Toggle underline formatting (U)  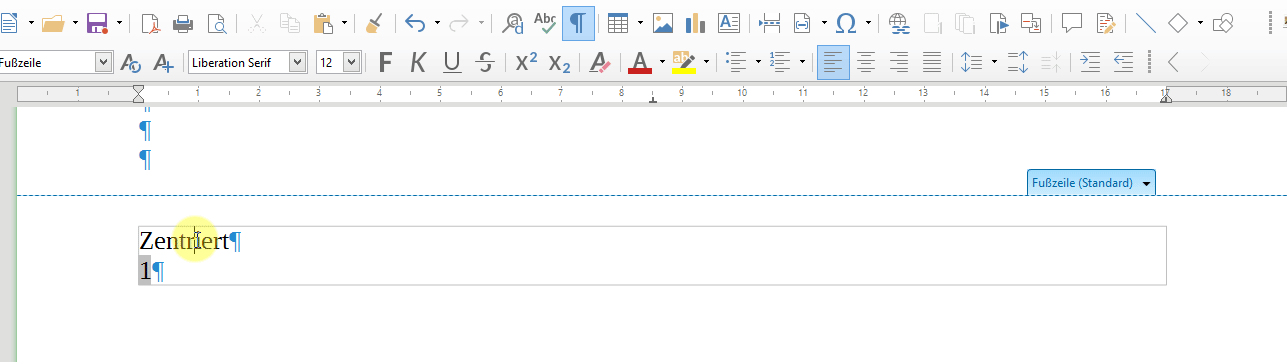pos(452,63)
